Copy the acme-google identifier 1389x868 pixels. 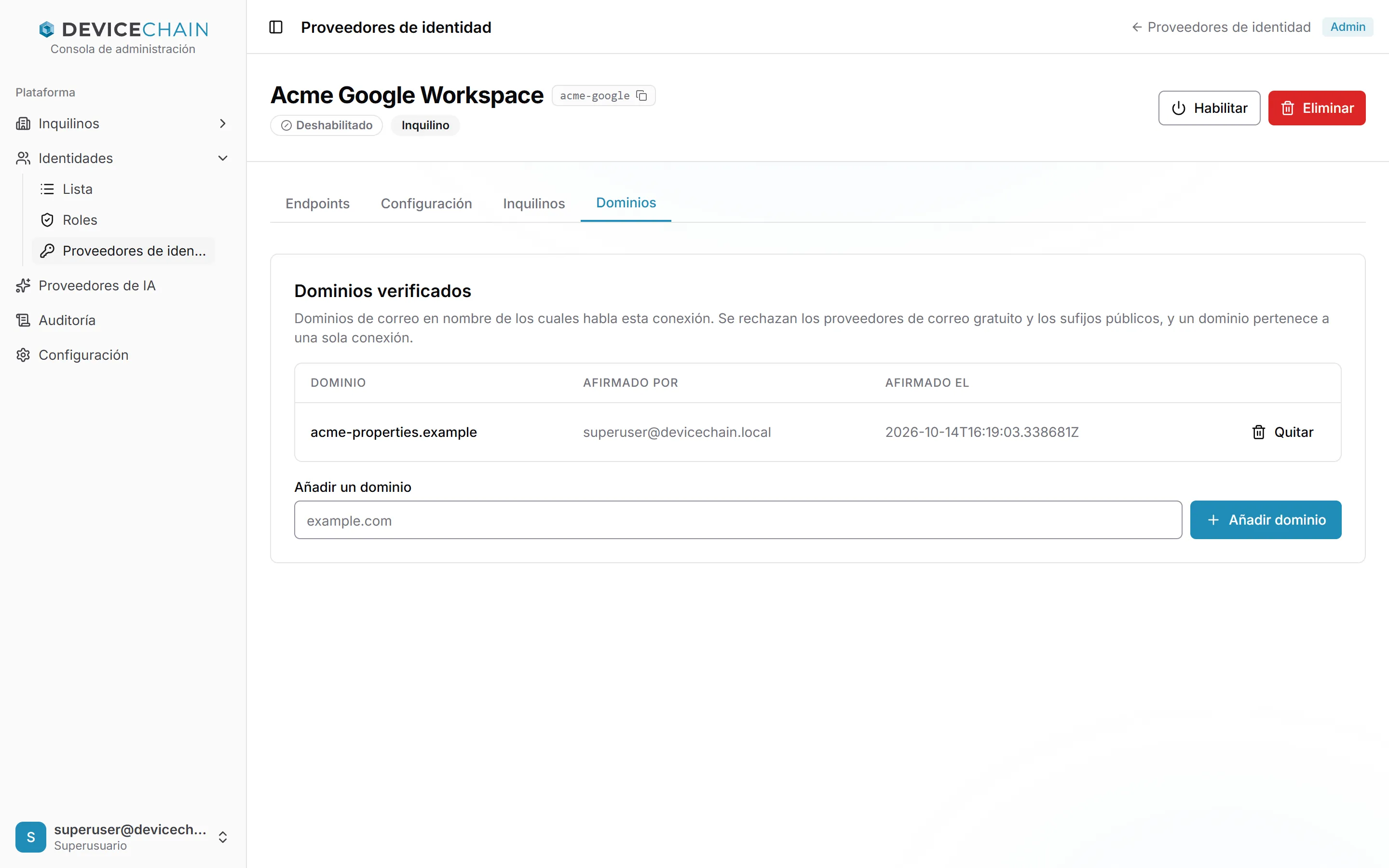[x=642, y=96]
